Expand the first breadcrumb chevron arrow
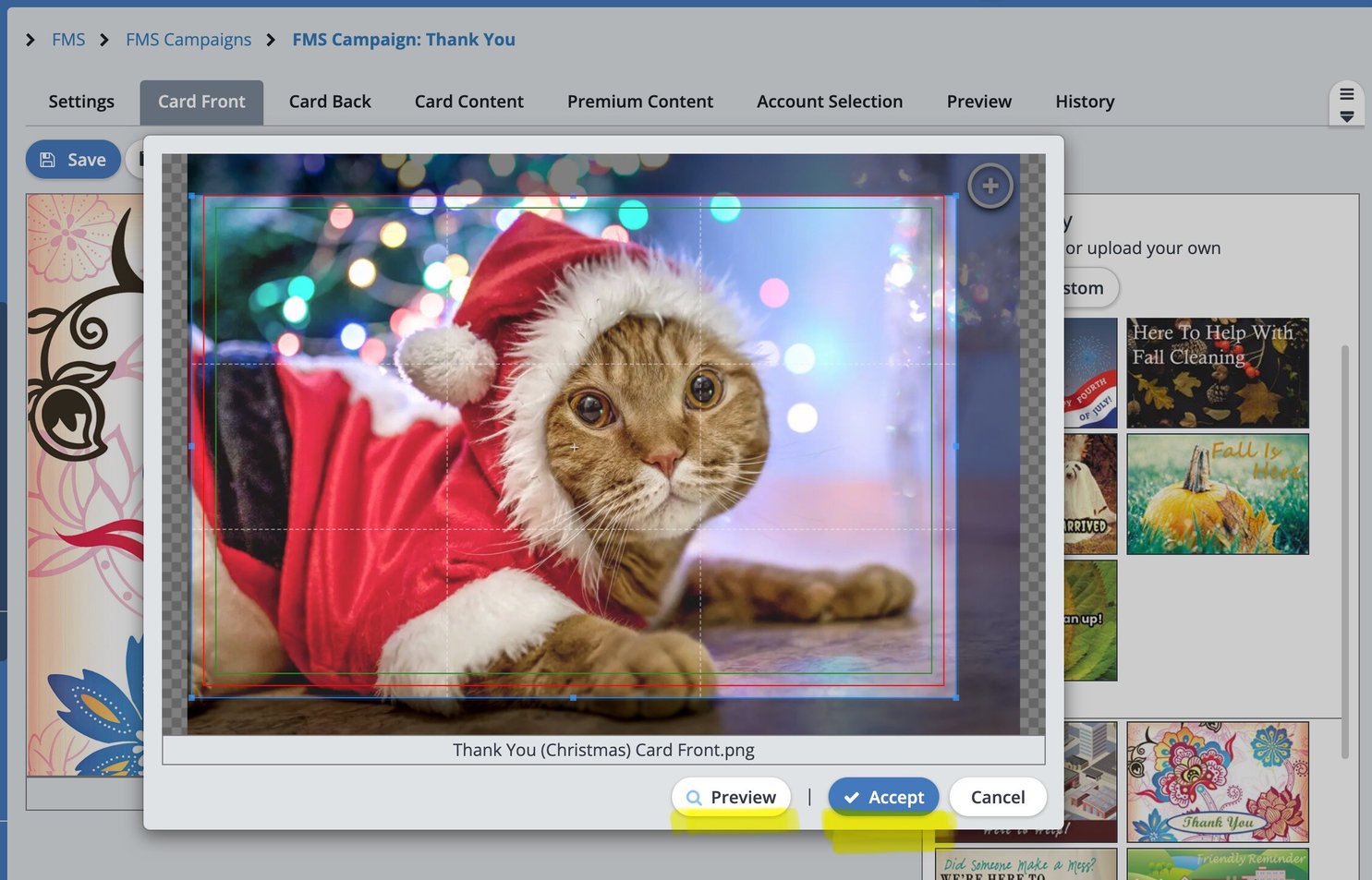This screenshot has height=880, width=1372. [30, 40]
